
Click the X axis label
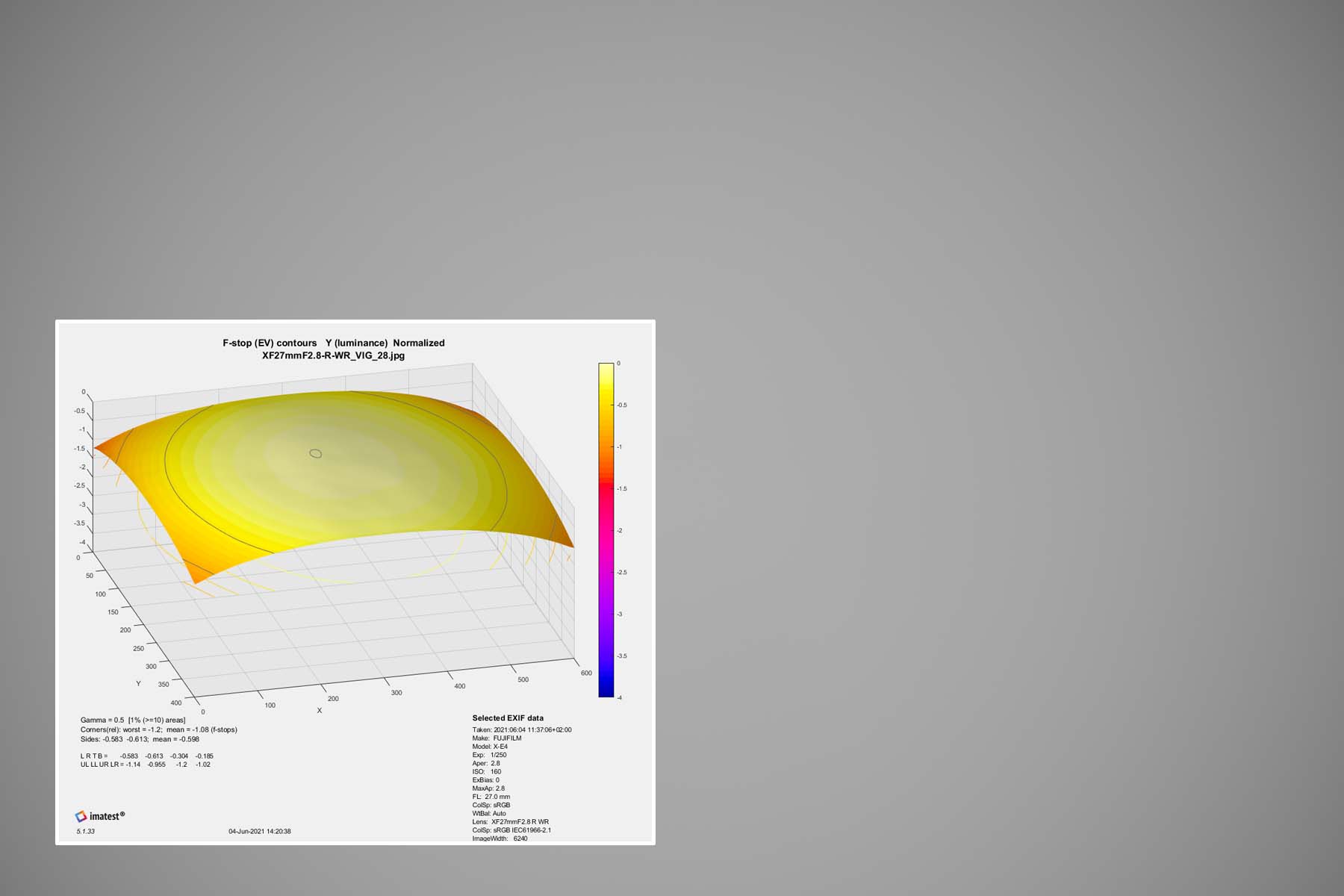point(320,710)
